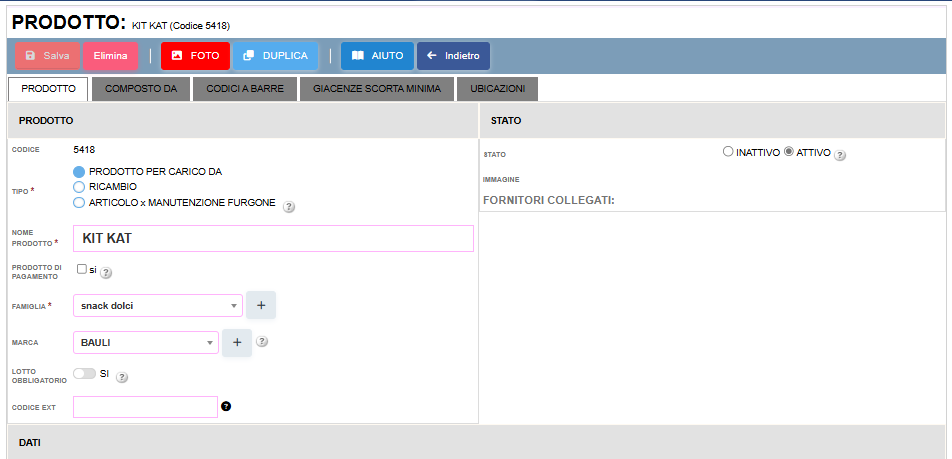The width and height of the screenshot is (952, 459).
Task: Select PRODOTTO PER CARICO DA radio option
Action: (78, 172)
